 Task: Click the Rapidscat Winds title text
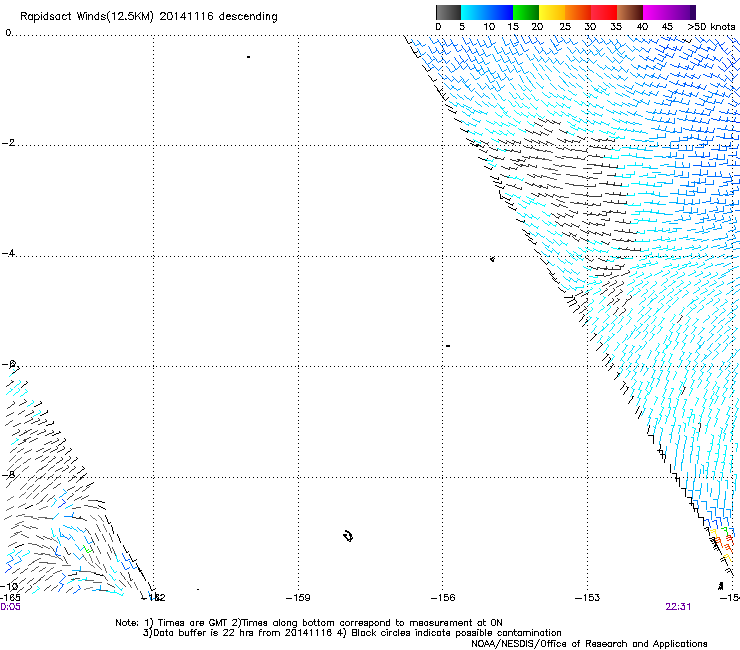[x=149, y=16]
